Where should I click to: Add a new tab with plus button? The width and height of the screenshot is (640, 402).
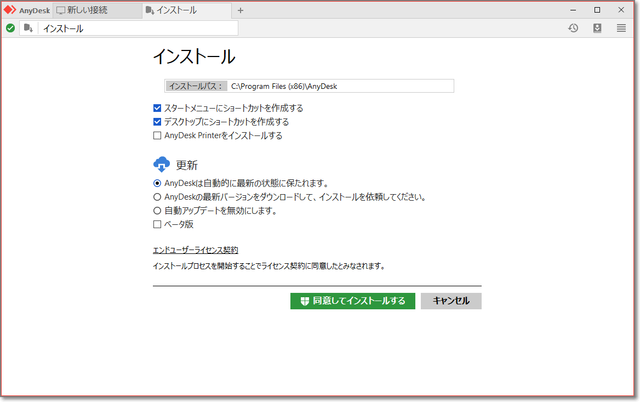(x=240, y=10)
